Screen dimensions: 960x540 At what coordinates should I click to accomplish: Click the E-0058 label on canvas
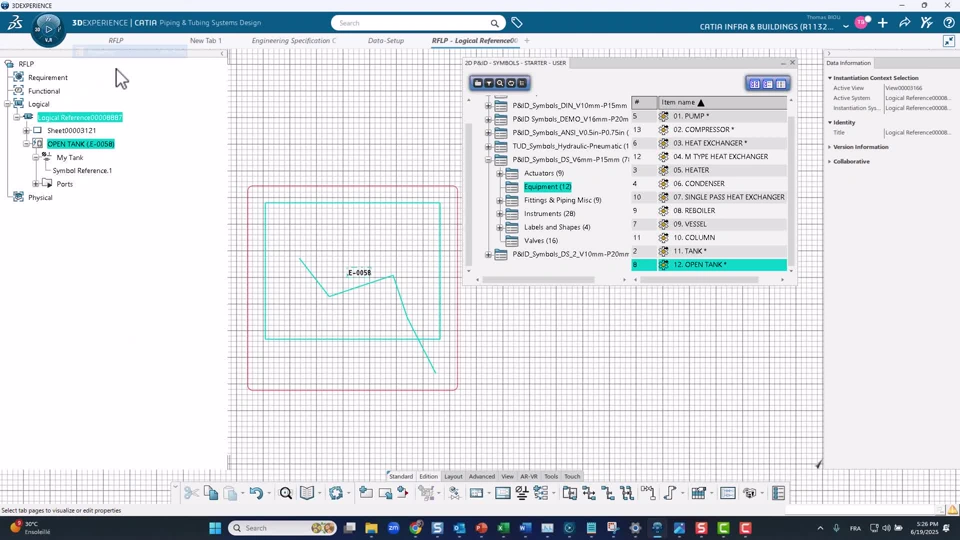tap(359, 272)
